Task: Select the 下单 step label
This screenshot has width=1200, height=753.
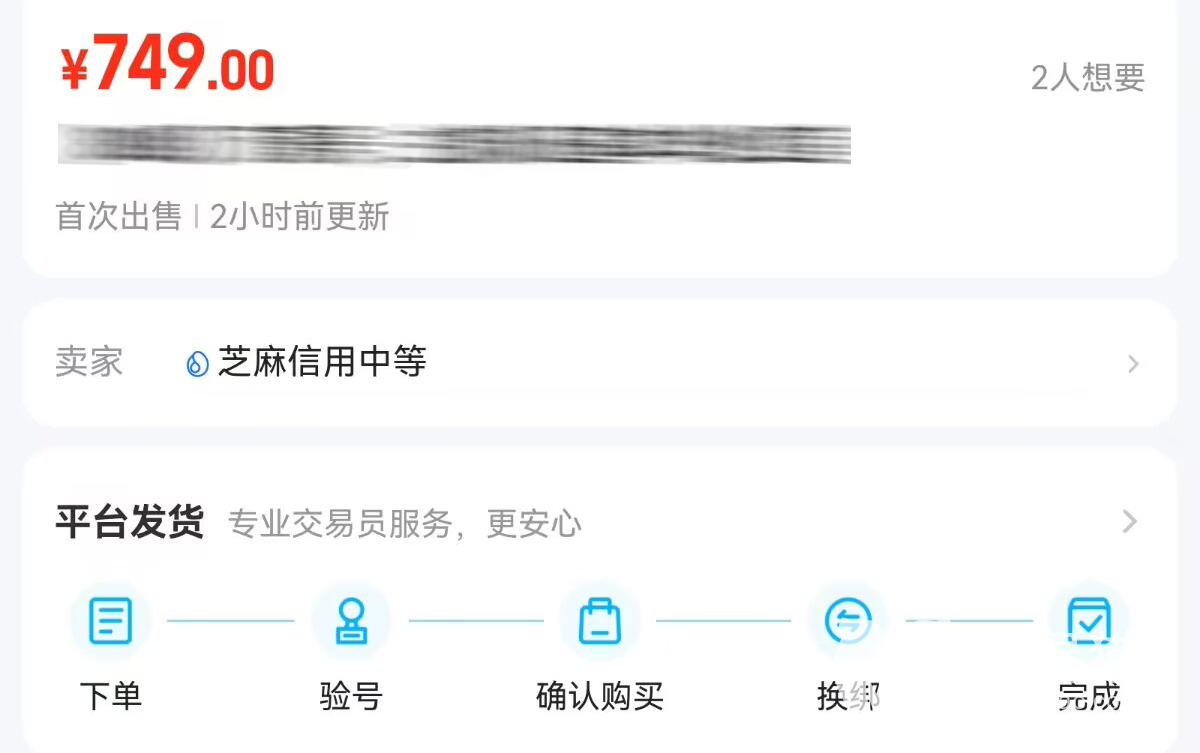Action: pyautogui.click(x=111, y=696)
